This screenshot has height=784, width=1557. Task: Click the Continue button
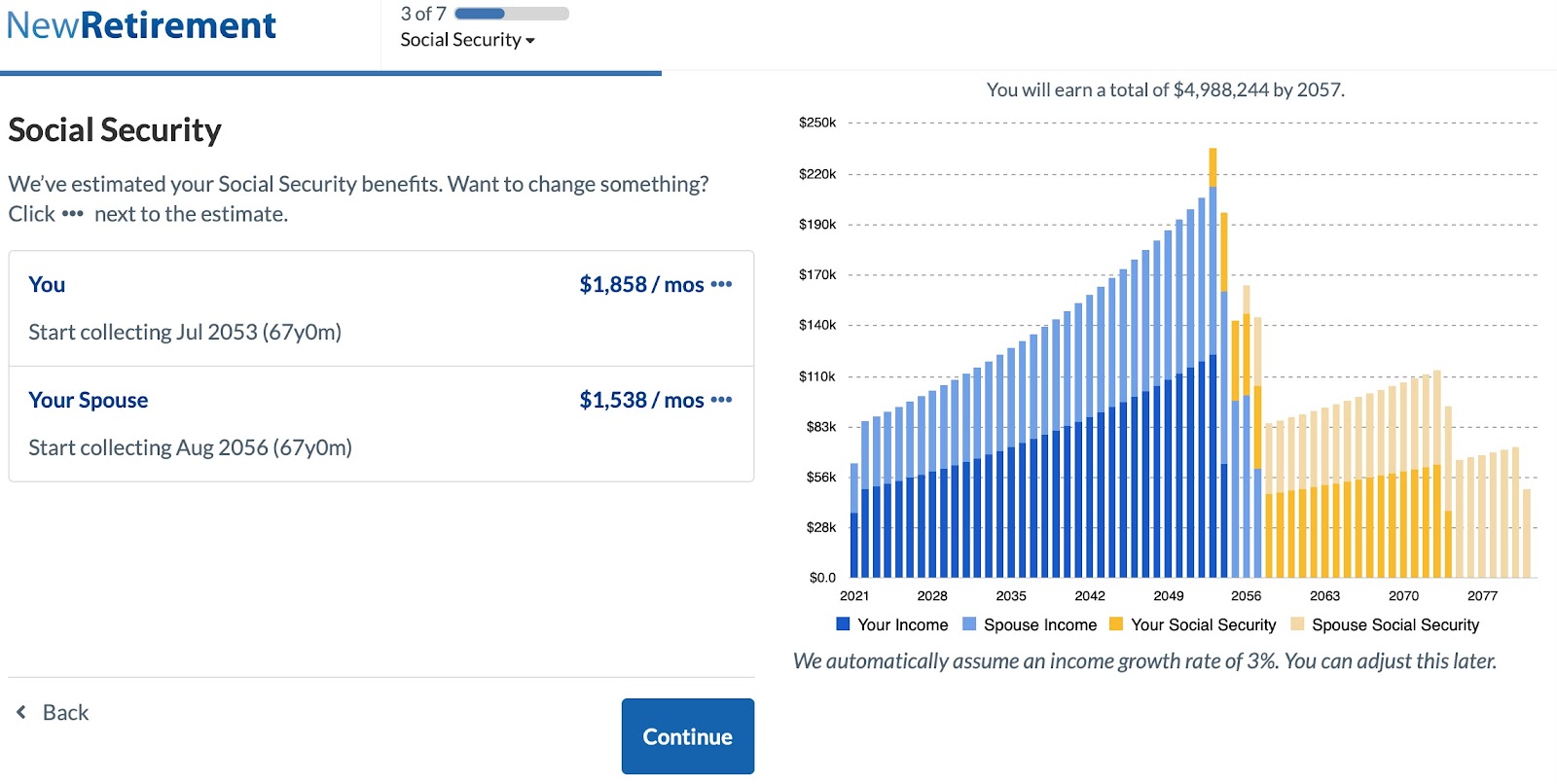click(x=687, y=736)
